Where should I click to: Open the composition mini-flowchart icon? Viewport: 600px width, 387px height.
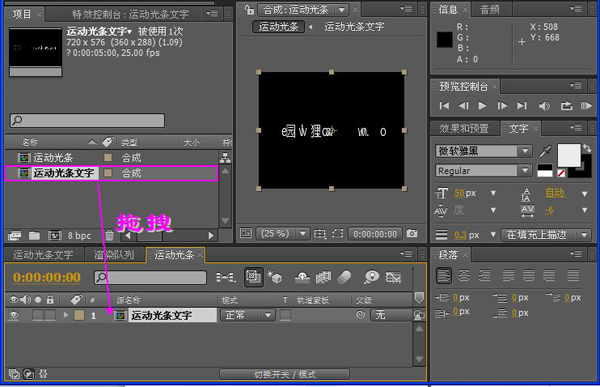(x=225, y=277)
